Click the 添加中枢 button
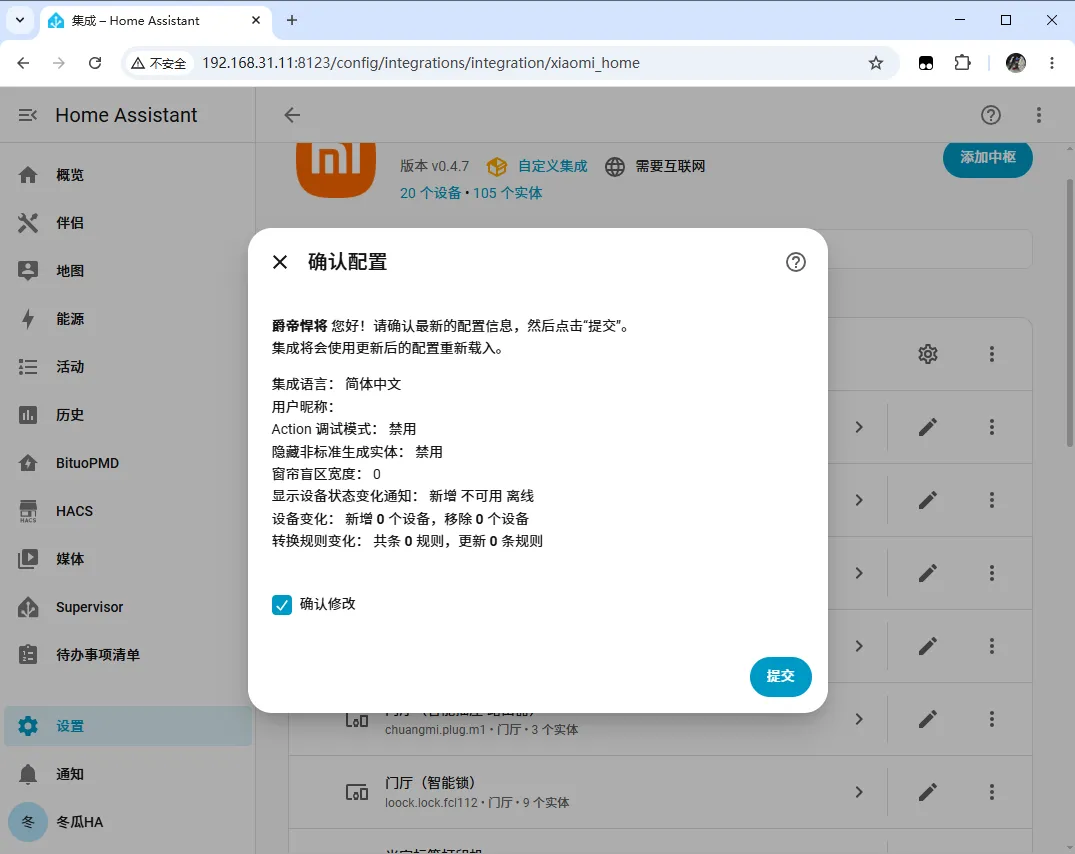1075x854 pixels. [987, 158]
